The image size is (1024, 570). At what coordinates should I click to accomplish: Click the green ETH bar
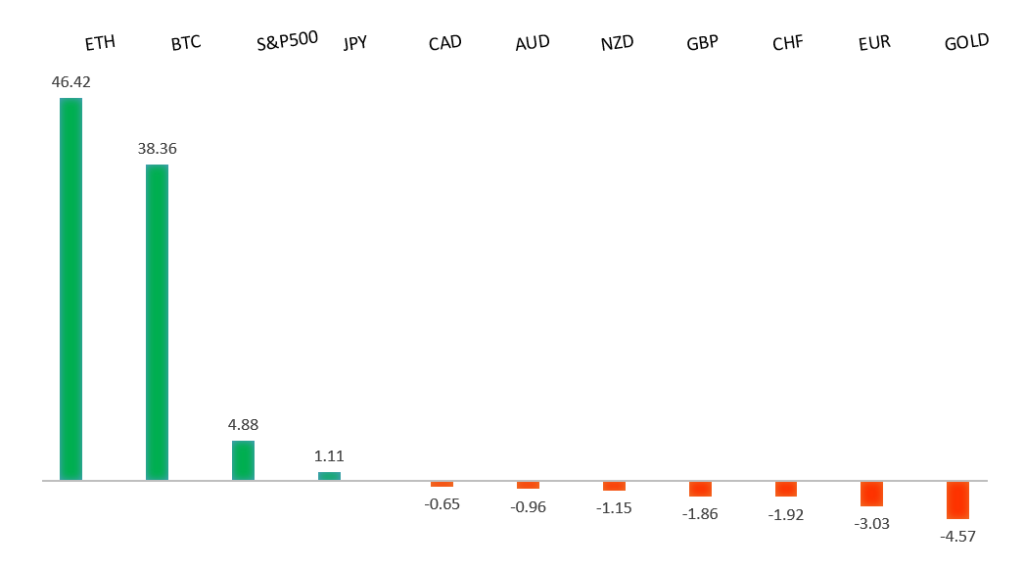point(71,289)
